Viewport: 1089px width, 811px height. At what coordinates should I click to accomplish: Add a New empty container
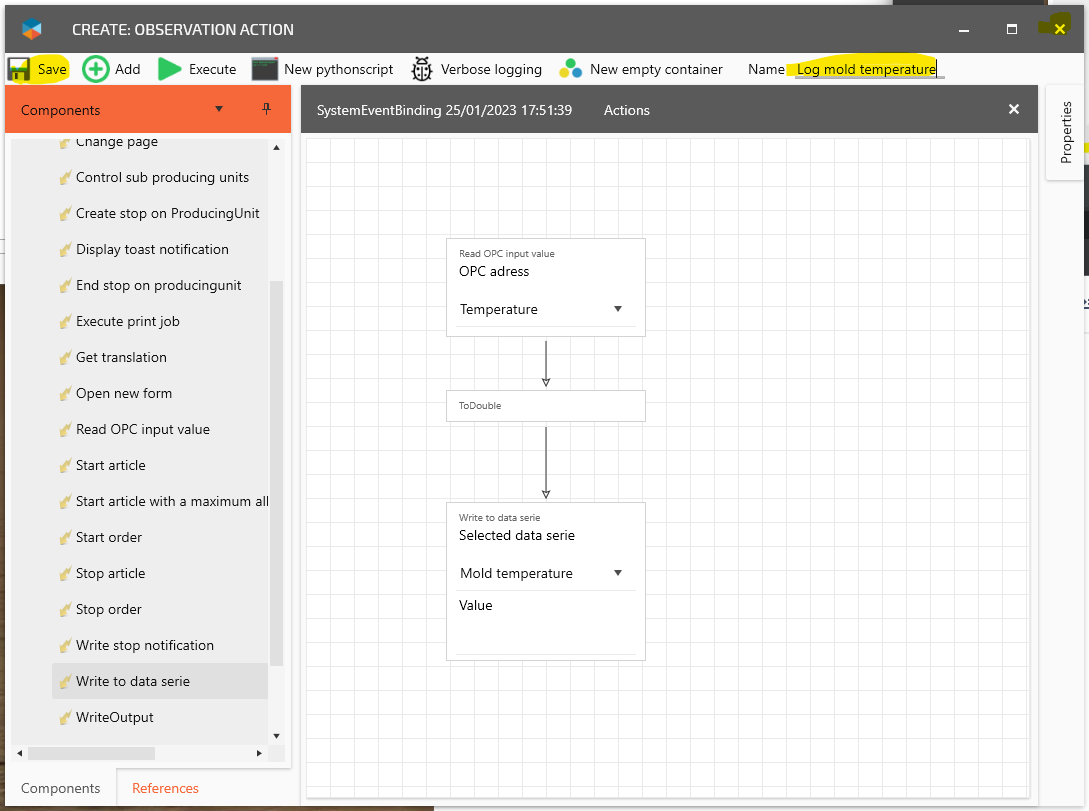click(x=571, y=69)
